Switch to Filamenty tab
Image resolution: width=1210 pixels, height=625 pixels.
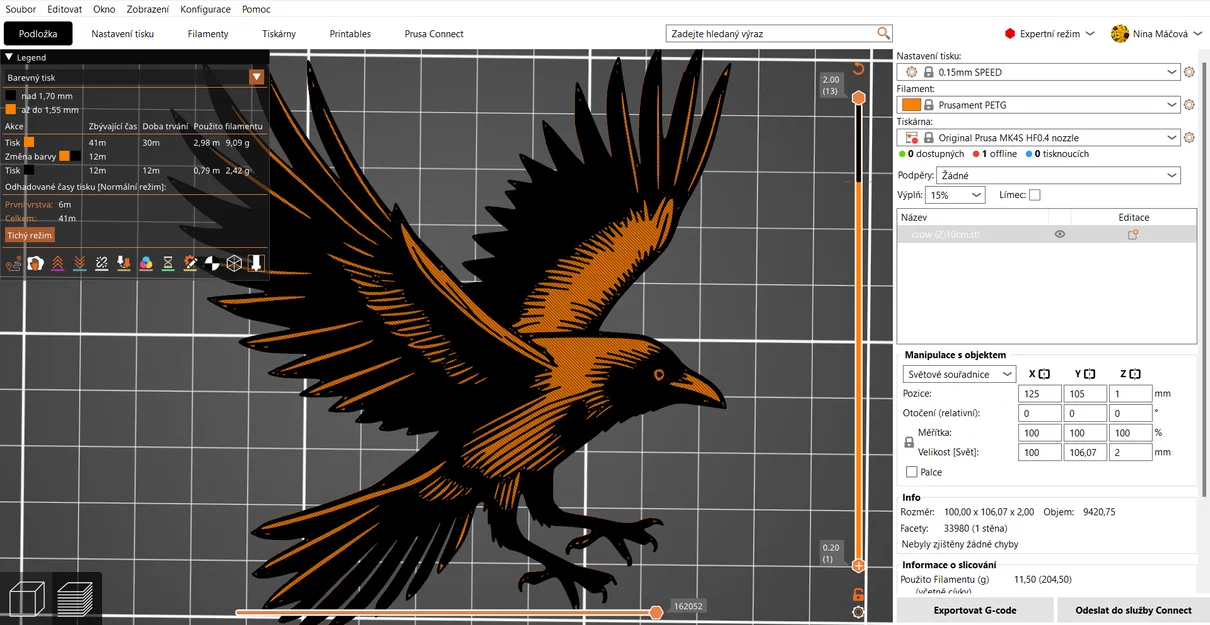click(x=208, y=34)
